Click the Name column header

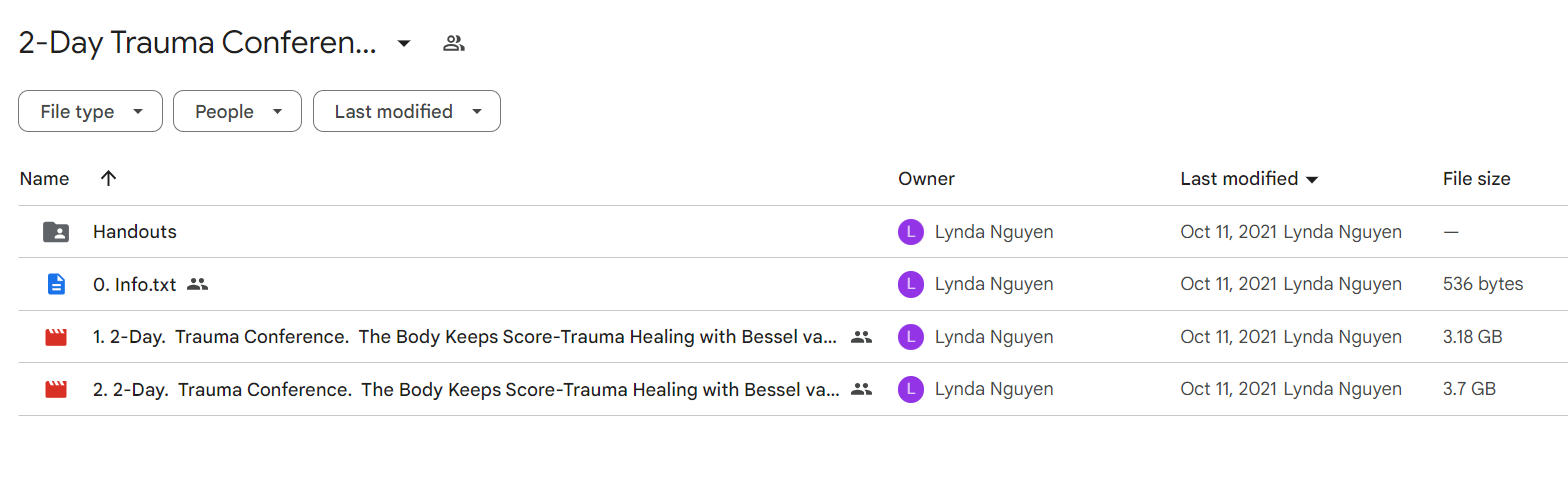point(44,179)
